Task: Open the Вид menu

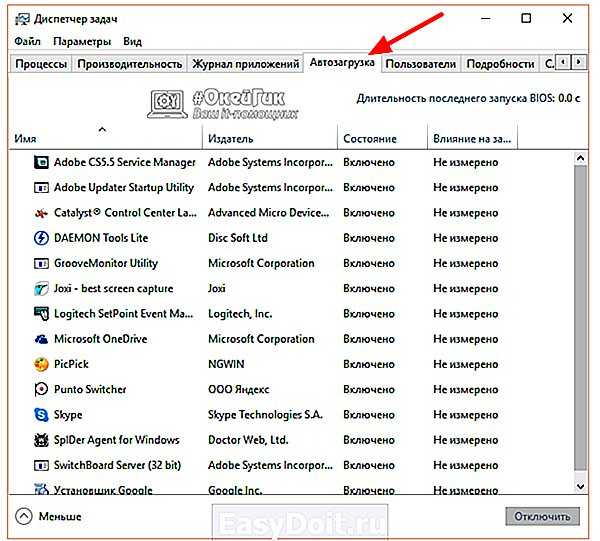Action: [132, 41]
